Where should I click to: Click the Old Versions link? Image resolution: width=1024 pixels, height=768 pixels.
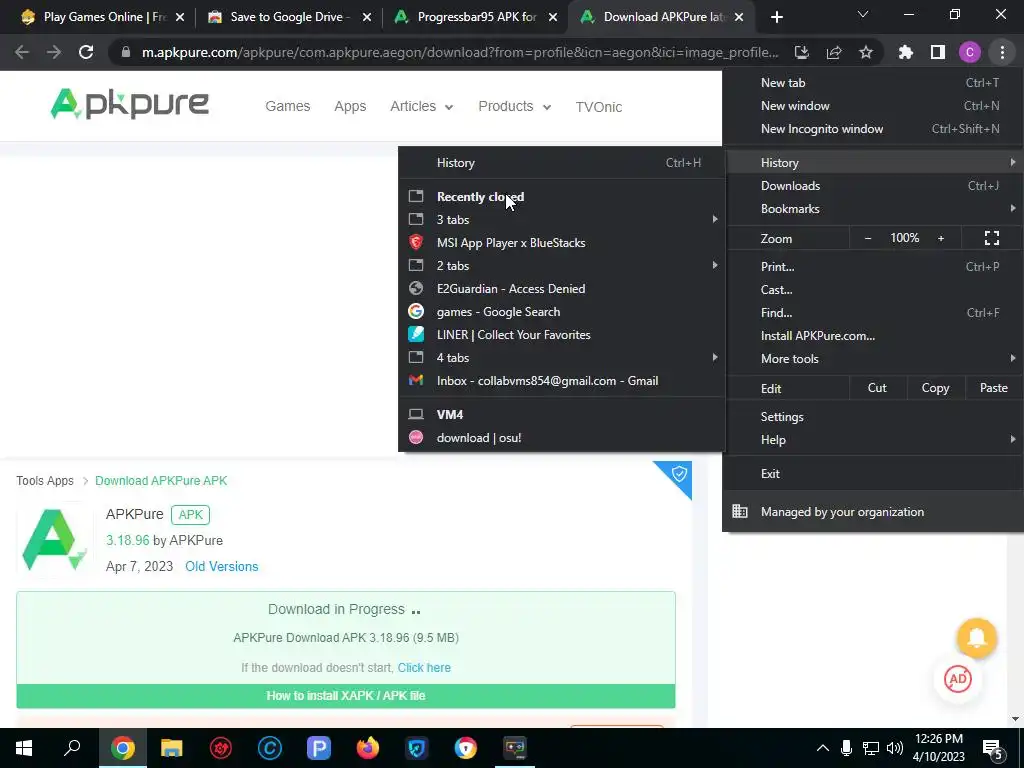point(221,566)
